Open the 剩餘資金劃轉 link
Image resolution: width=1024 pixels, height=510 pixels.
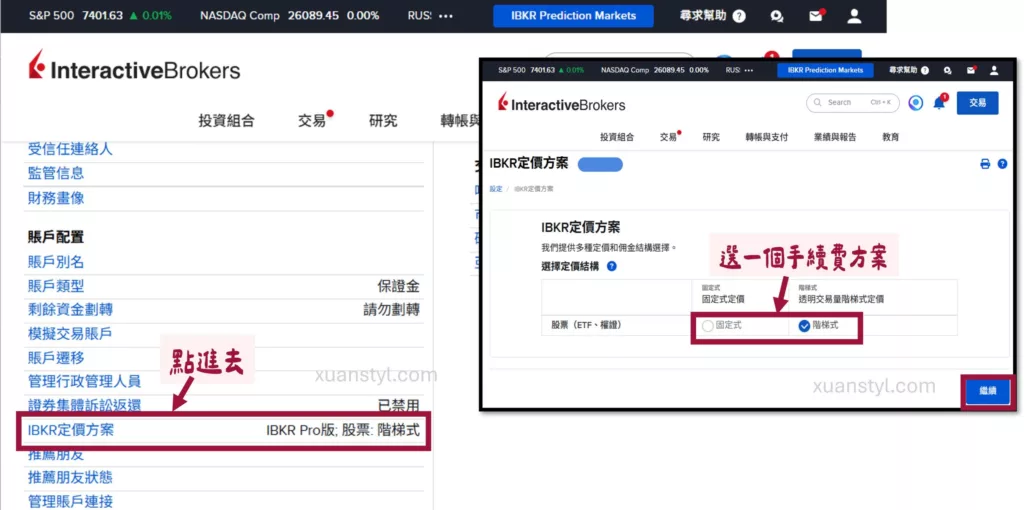coord(70,310)
